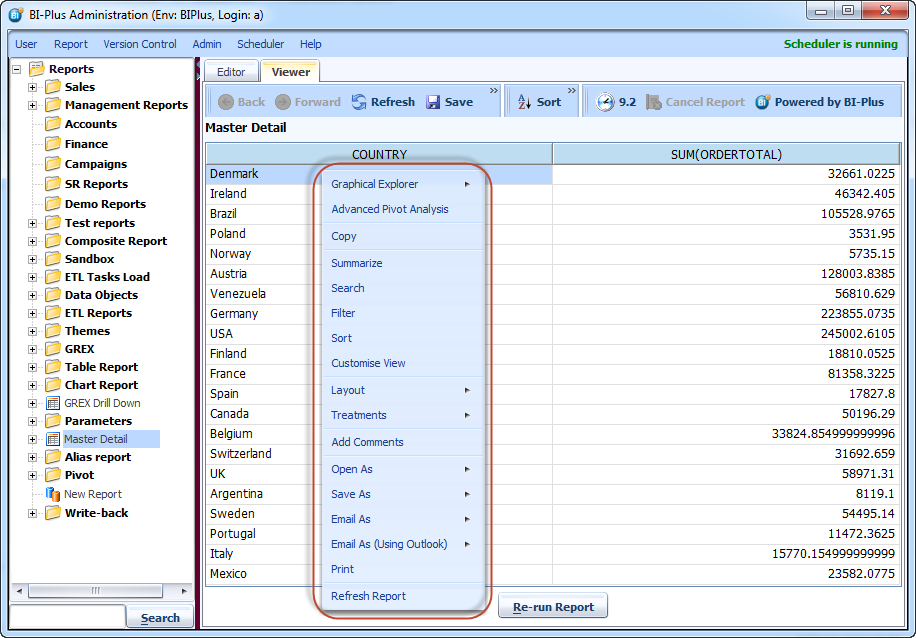Click the Refresh toolbar icon
The height and width of the screenshot is (638, 916).
pos(359,102)
